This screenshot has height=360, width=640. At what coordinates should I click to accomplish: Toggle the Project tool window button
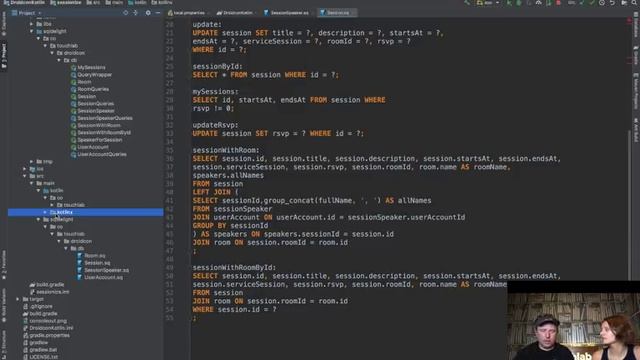point(4,56)
